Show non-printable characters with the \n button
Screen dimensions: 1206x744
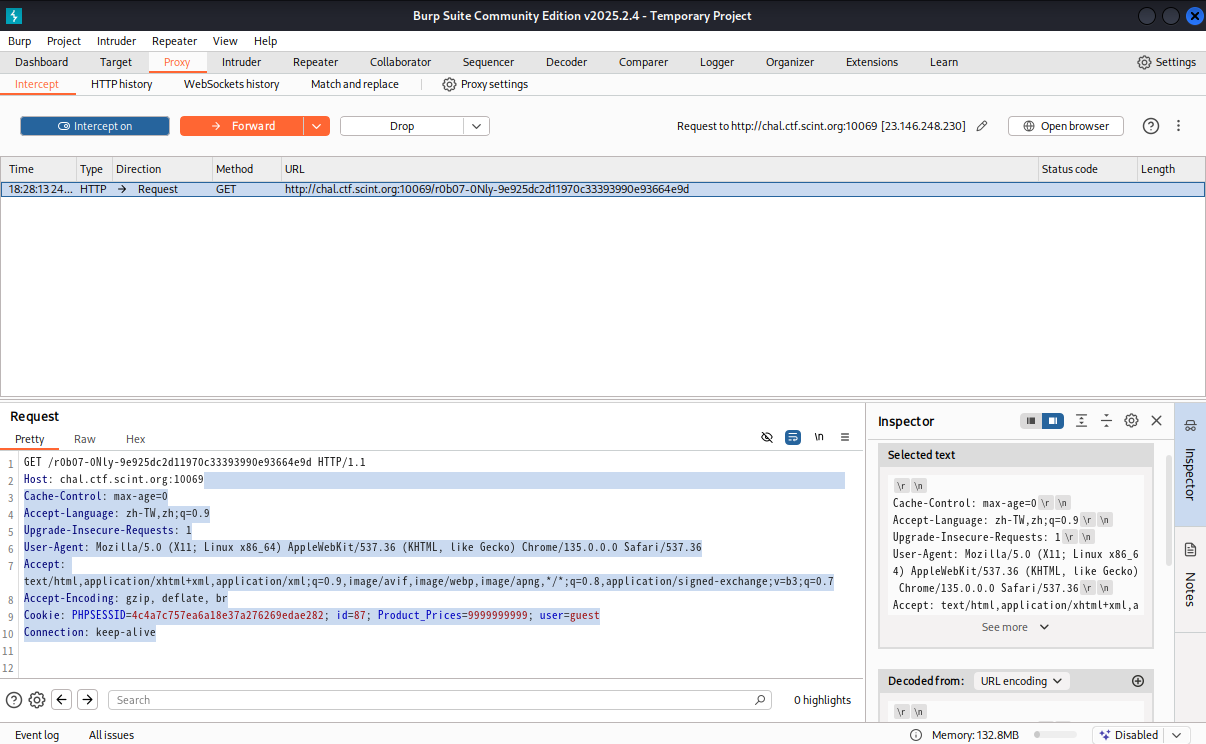pyautogui.click(x=819, y=437)
